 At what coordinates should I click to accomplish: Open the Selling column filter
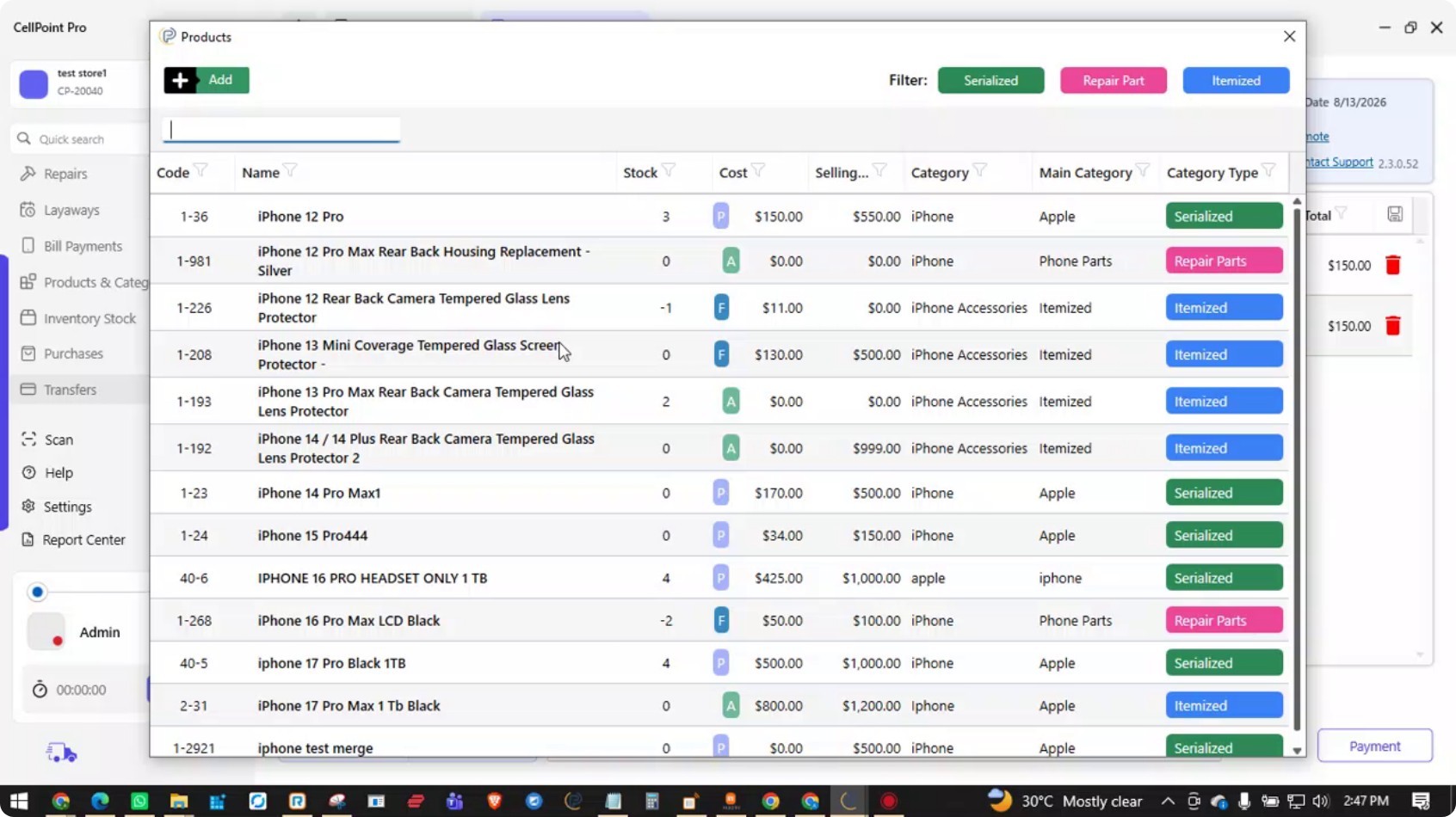pyautogui.click(x=879, y=170)
